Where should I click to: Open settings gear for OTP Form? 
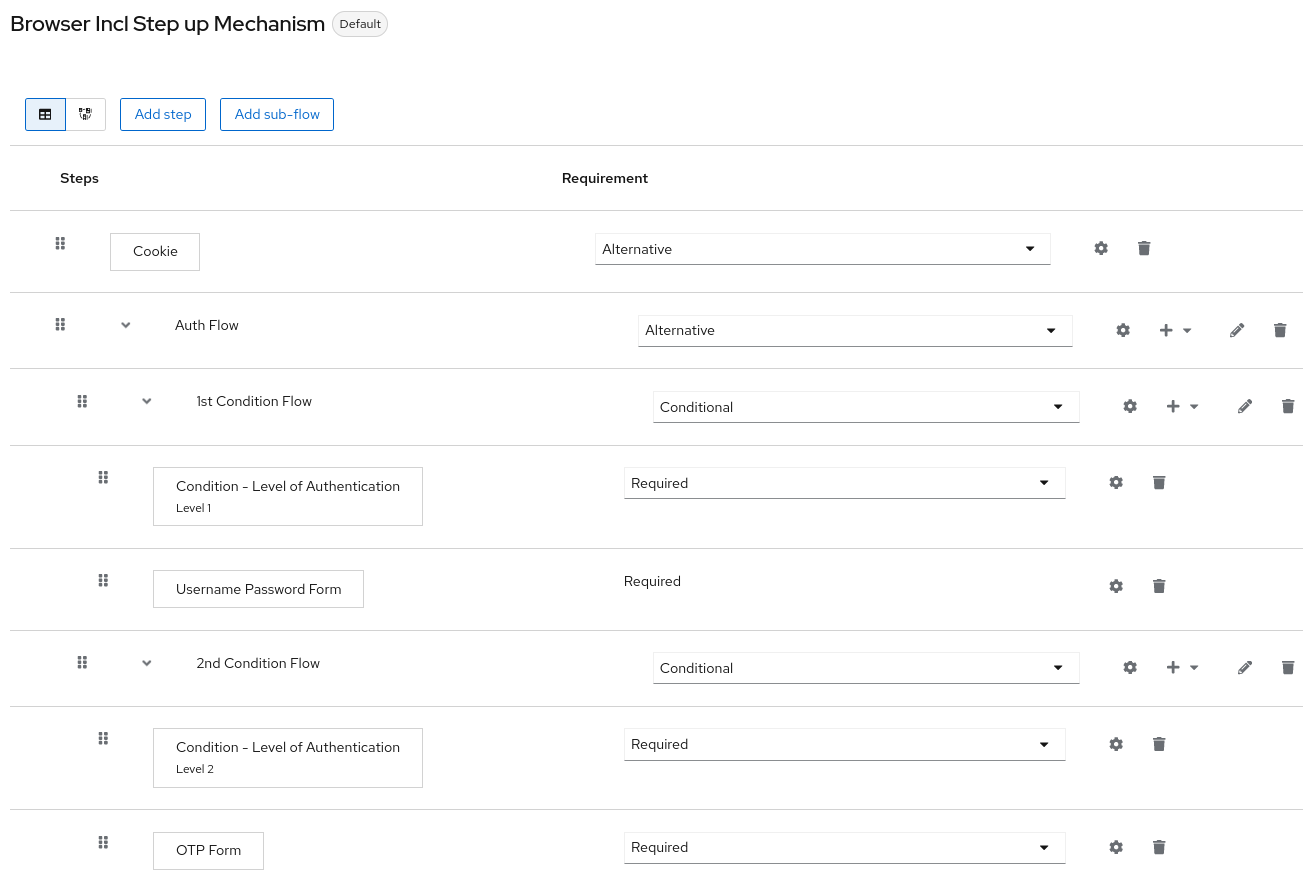[x=1115, y=847]
